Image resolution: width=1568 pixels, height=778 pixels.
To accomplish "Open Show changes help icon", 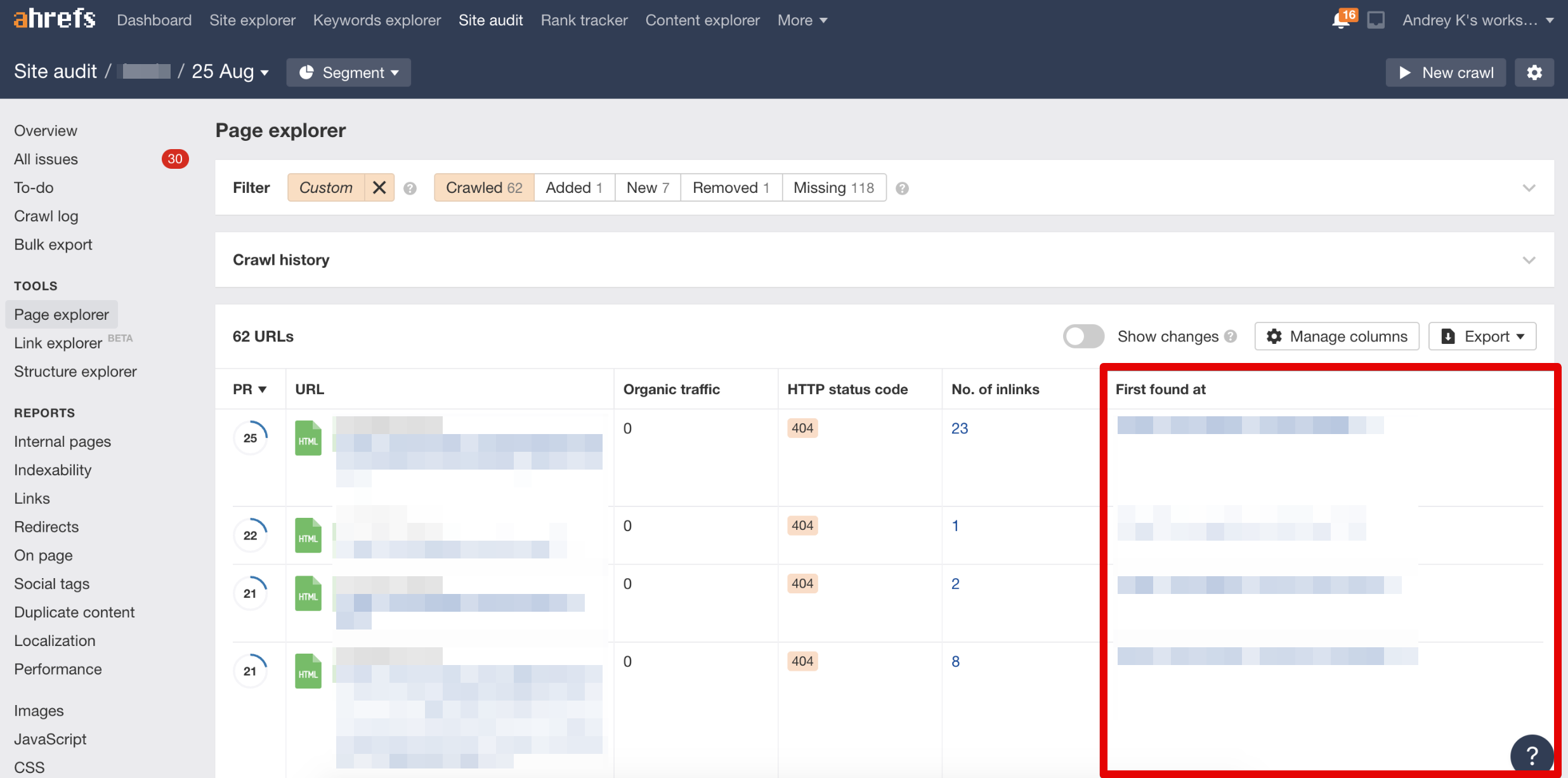I will [x=1231, y=336].
